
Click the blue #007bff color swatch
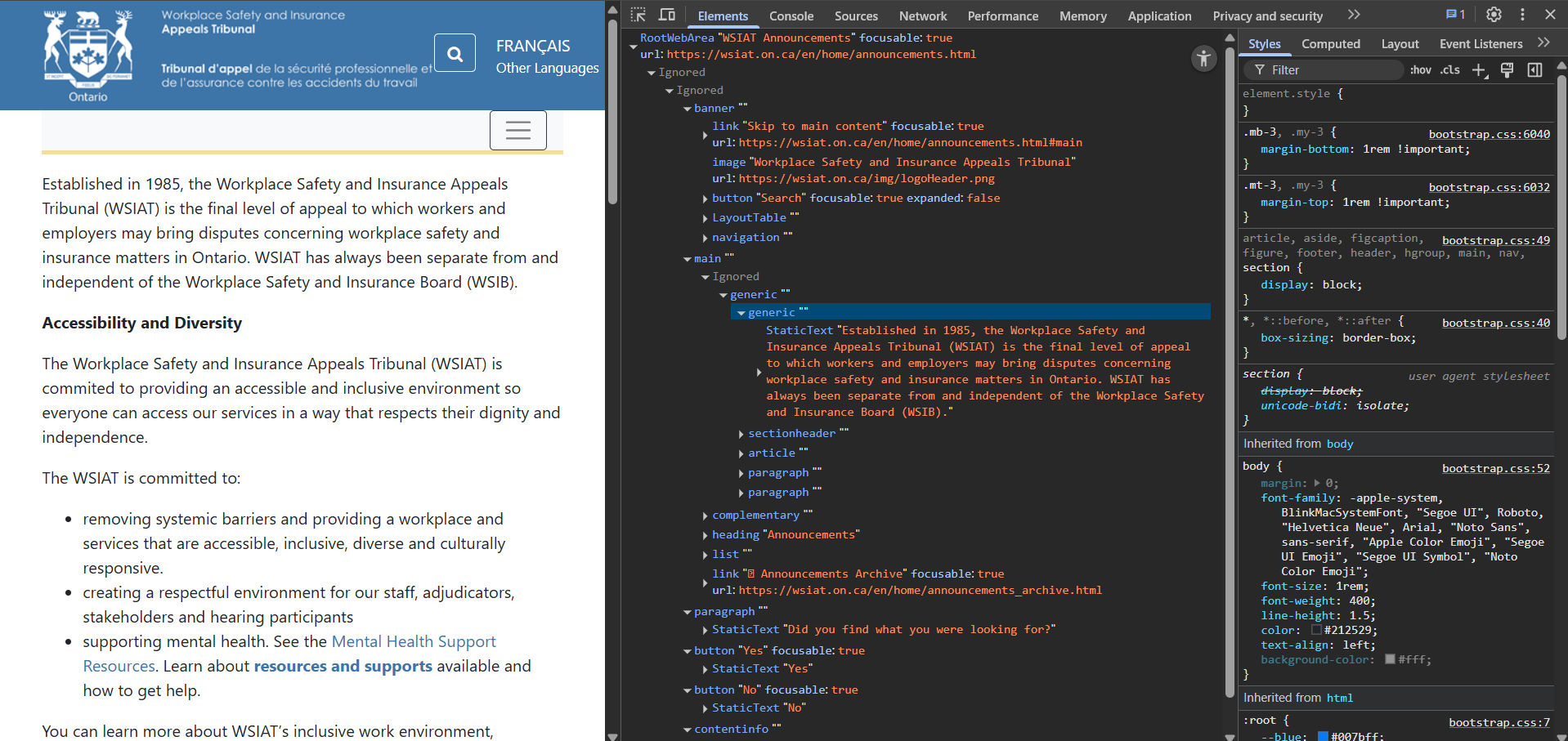1324,736
